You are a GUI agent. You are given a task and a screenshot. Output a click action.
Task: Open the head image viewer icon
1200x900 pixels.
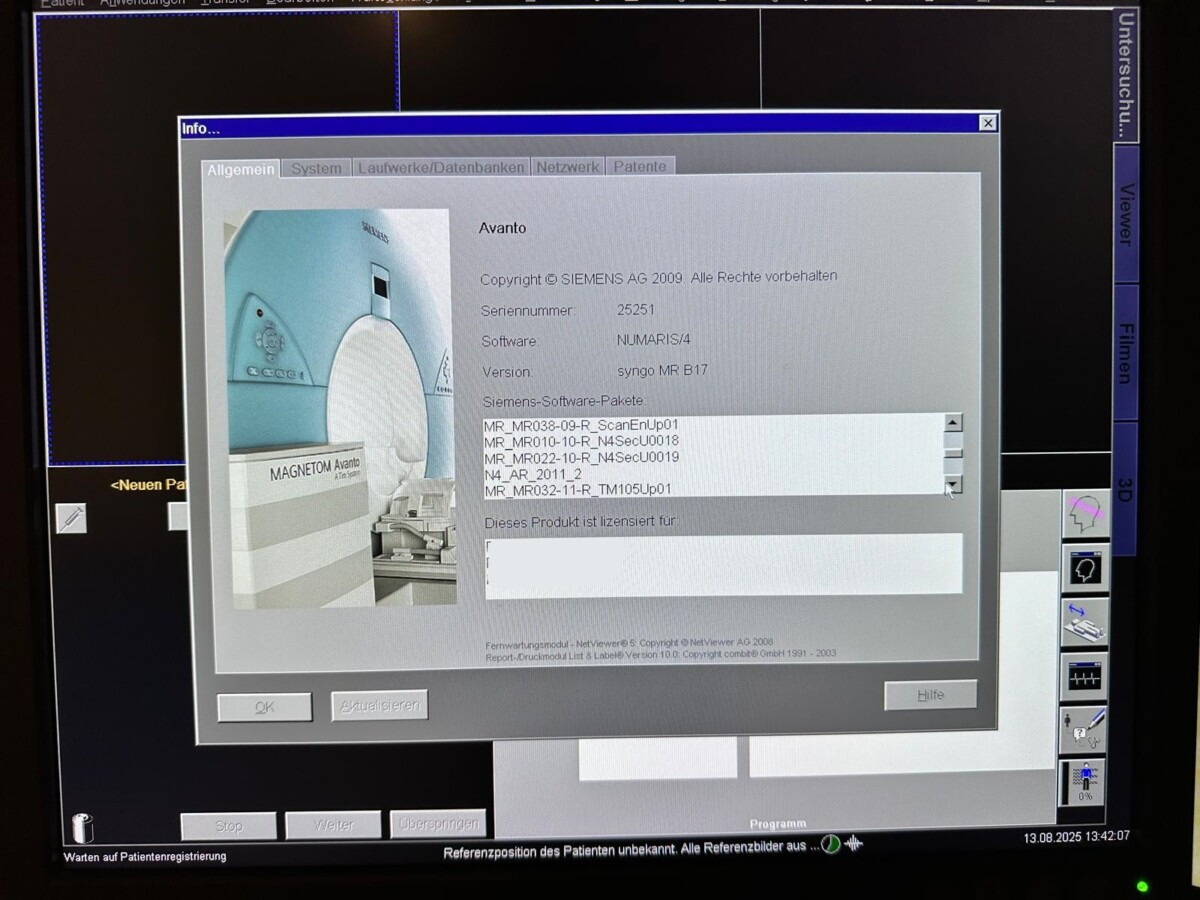tap(1084, 568)
